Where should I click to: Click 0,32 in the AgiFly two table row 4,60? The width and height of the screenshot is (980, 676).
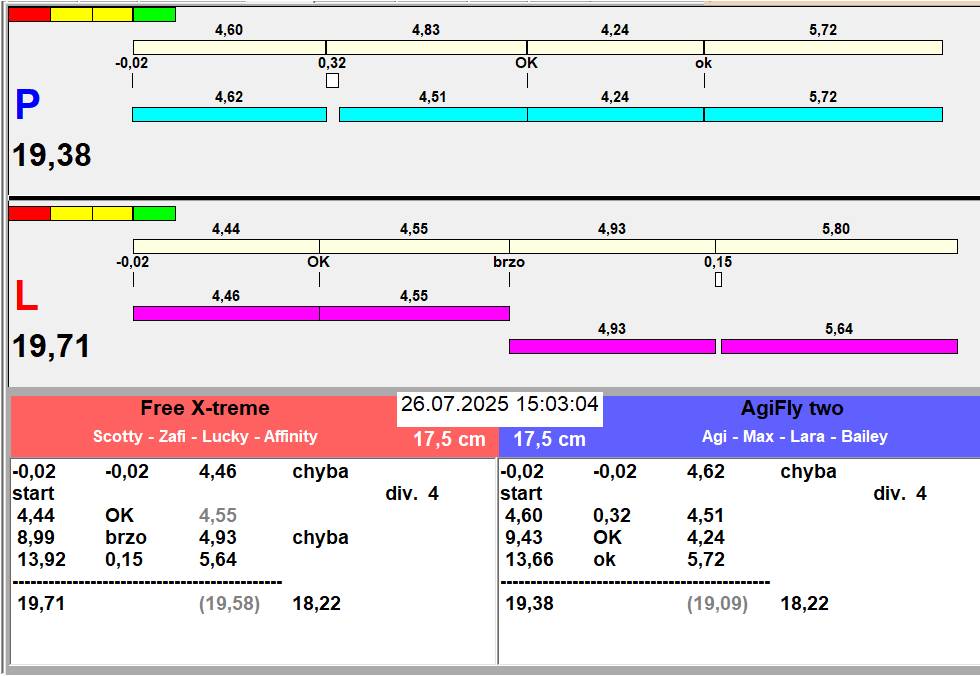click(612, 515)
